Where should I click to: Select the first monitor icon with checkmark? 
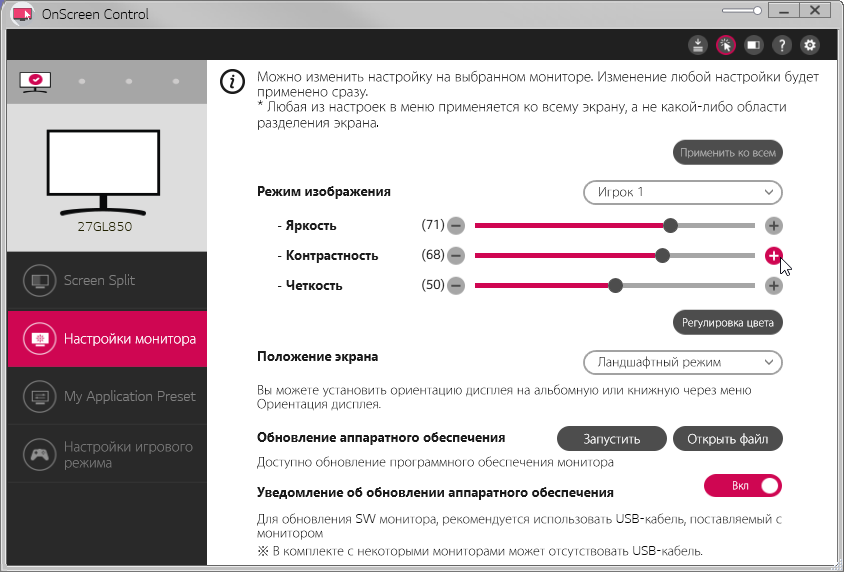[x=35, y=81]
